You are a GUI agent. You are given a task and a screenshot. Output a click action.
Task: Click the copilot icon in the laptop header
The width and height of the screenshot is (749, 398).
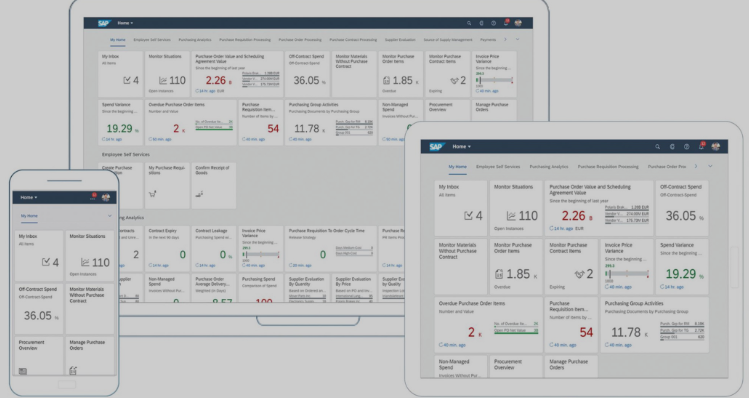(x=482, y=23)
